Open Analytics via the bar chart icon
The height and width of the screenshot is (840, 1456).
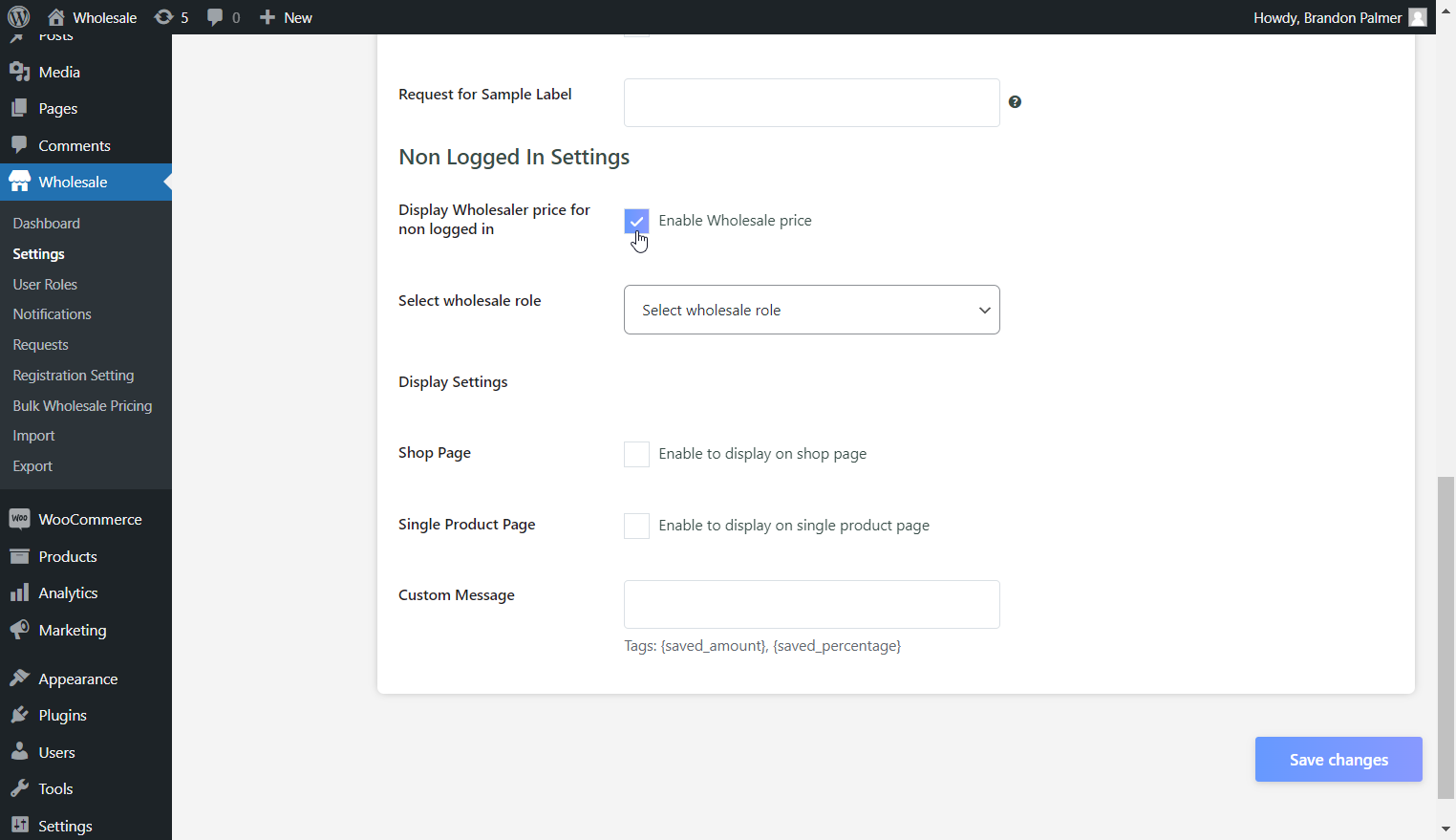coord(20,592)
